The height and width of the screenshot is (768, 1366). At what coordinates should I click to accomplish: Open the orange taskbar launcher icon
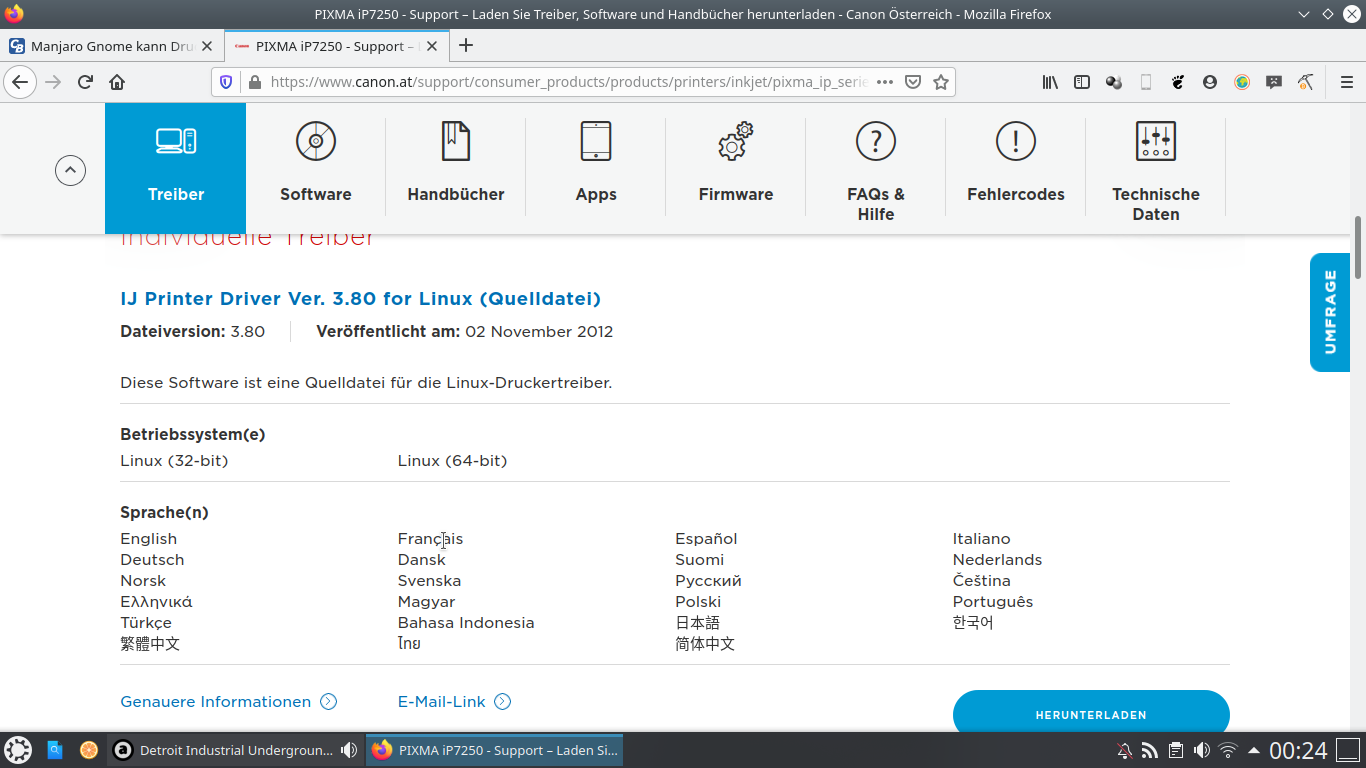tap(89, 750)
